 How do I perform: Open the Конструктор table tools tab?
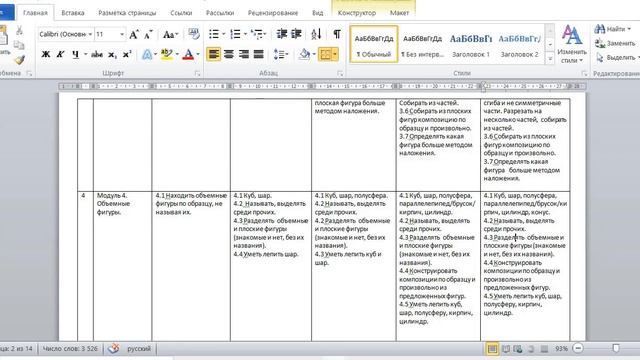click(357, 13)
